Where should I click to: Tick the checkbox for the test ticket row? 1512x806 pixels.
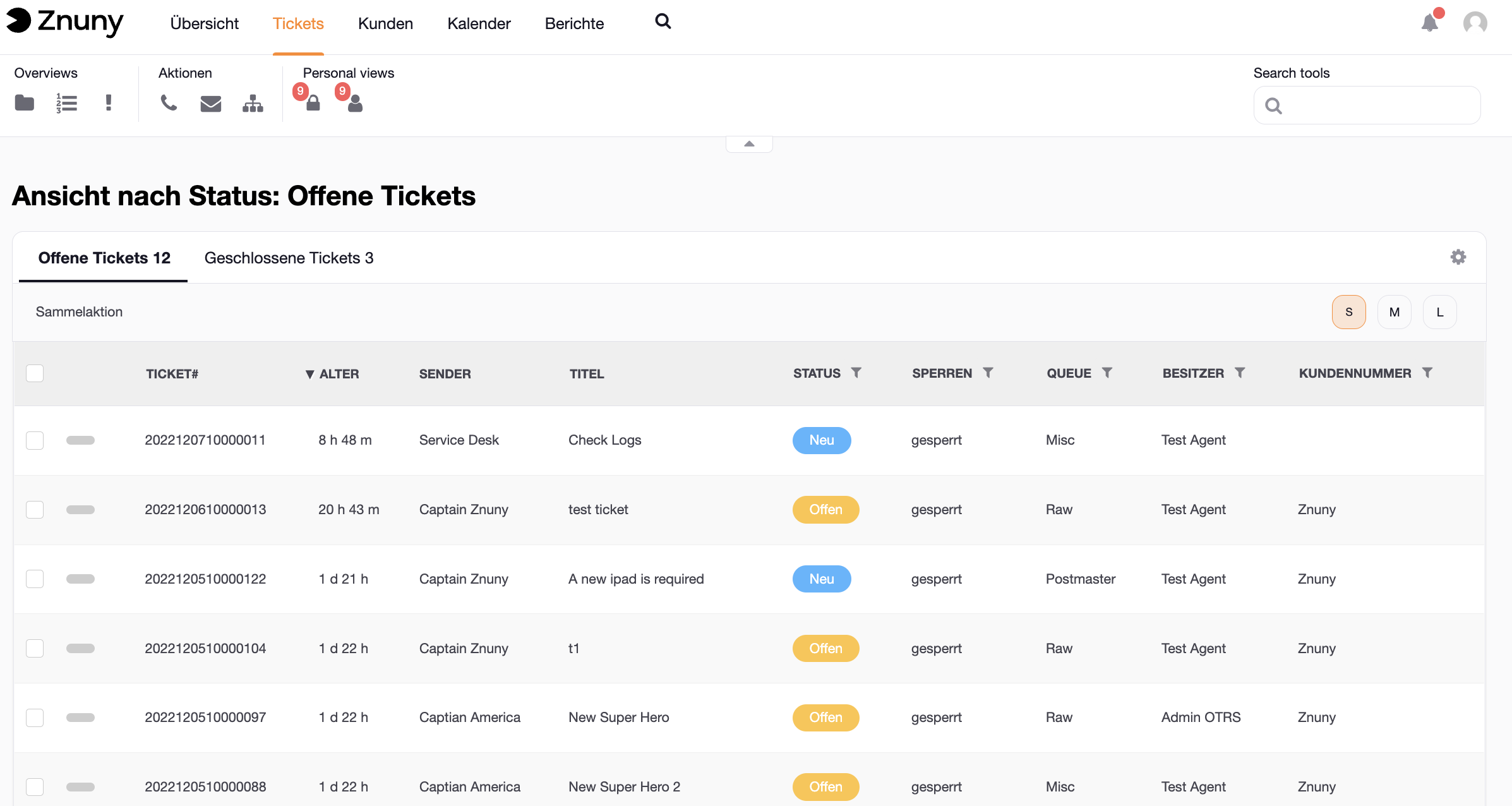click(35, 510)
